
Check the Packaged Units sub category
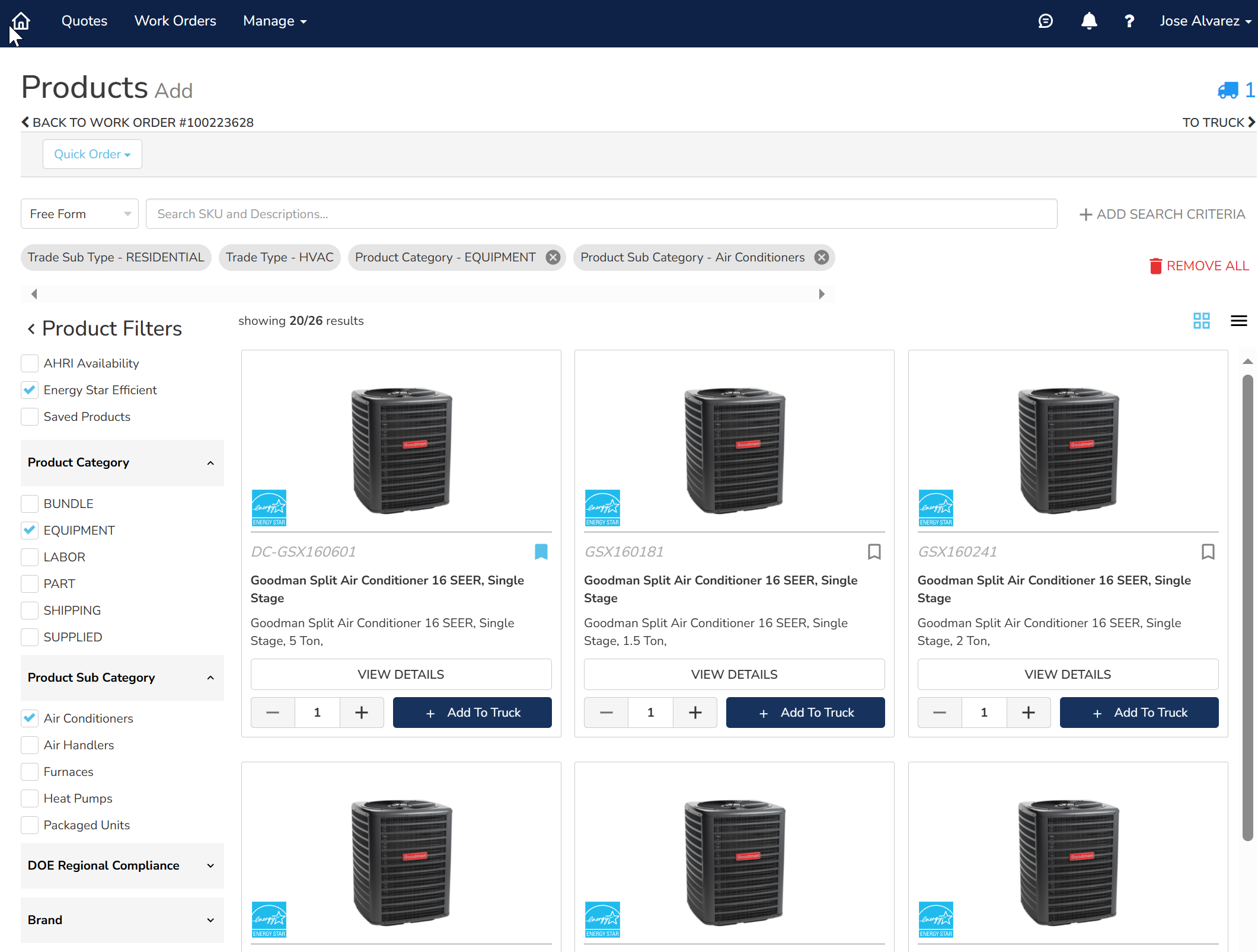[30, 825]
